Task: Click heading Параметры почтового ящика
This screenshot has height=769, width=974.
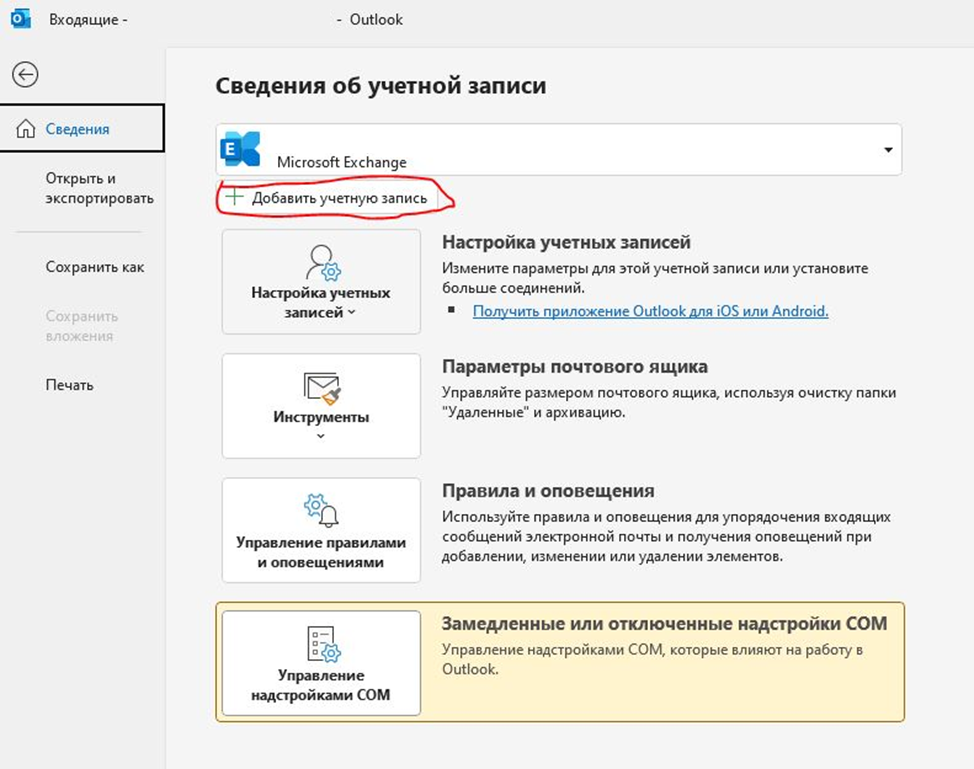Action: pyautogui.click(x=575, y=366)
